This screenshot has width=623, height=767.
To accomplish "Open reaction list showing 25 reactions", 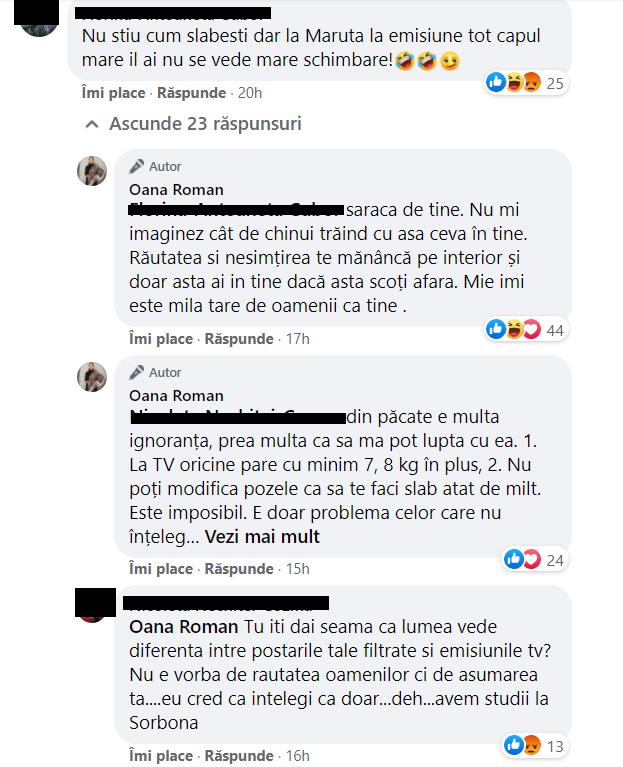I will coord(526,83).
